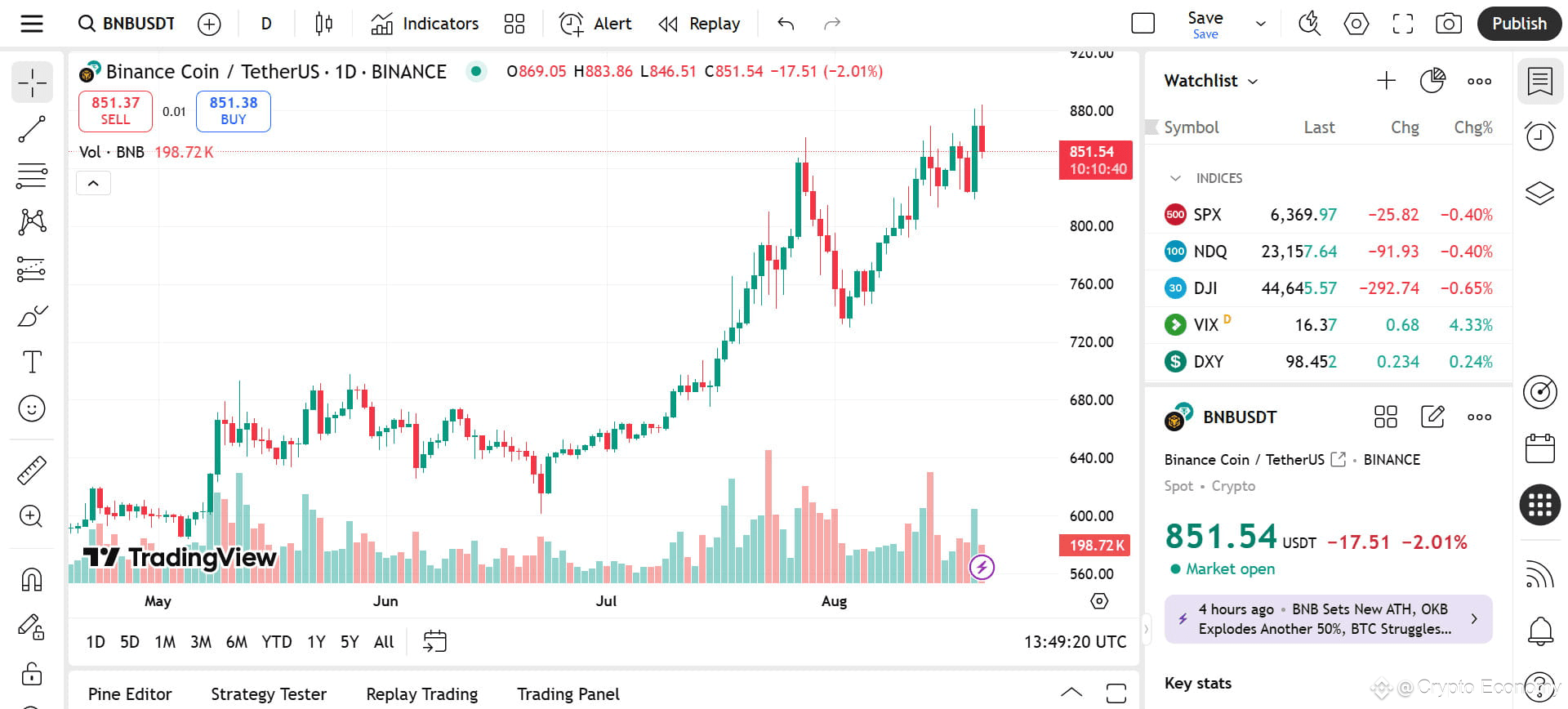Select the brush drawing tool
This screenshot has height=709, width=1568.
32,315
